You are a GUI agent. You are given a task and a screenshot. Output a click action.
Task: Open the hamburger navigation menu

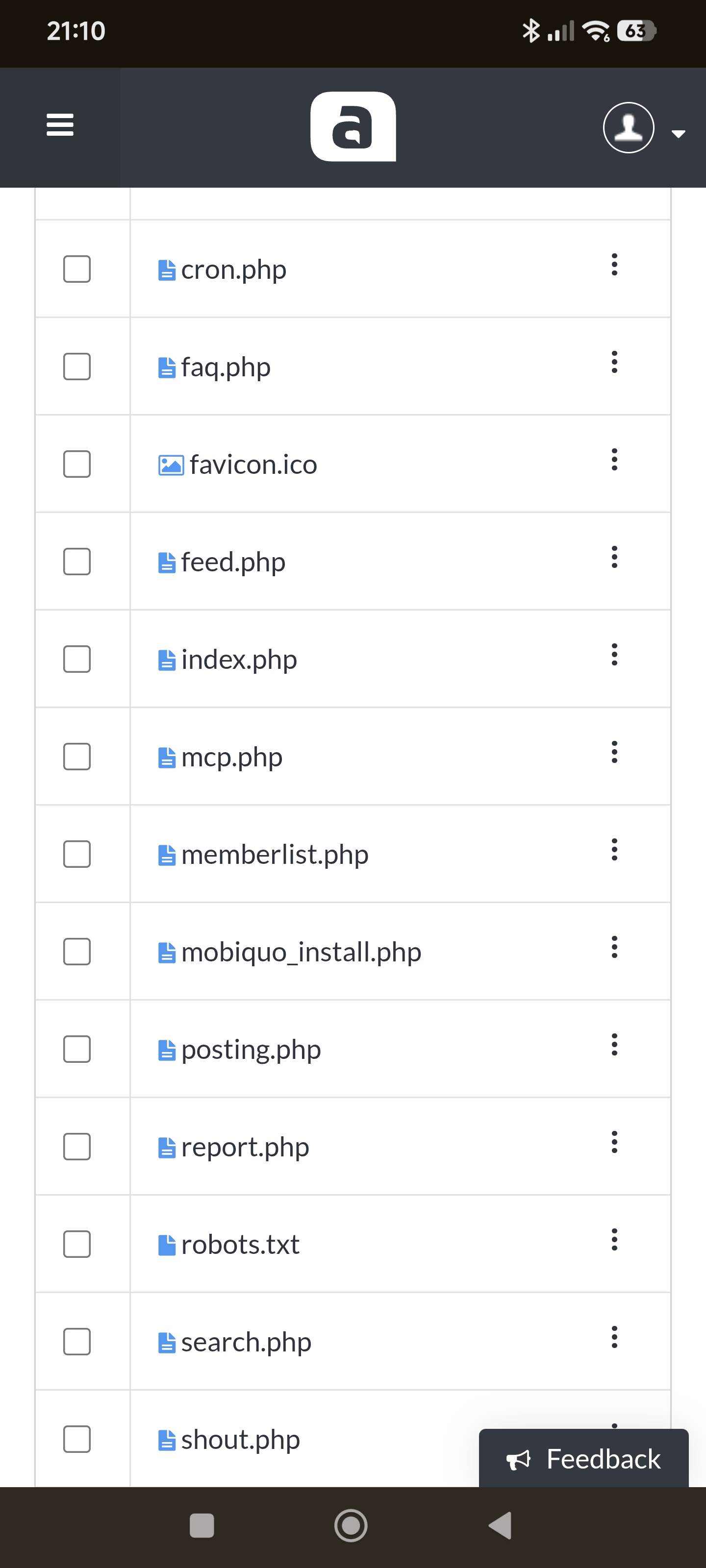60,125
